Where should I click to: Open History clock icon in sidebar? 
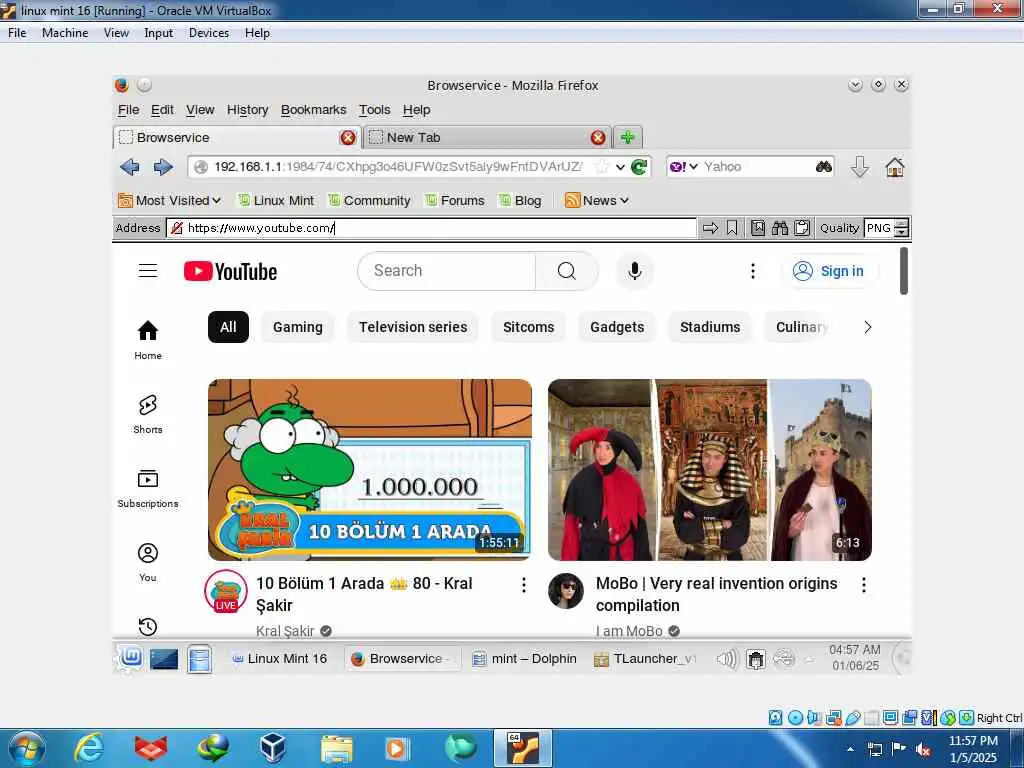coord(148,627)
